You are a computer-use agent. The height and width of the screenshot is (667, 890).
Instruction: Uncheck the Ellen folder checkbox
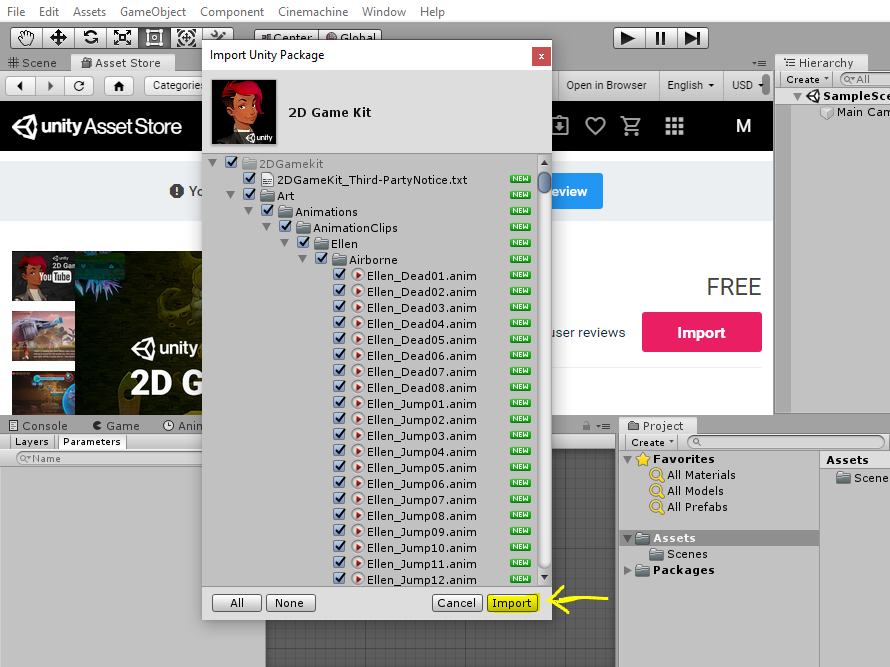(304, 242)
